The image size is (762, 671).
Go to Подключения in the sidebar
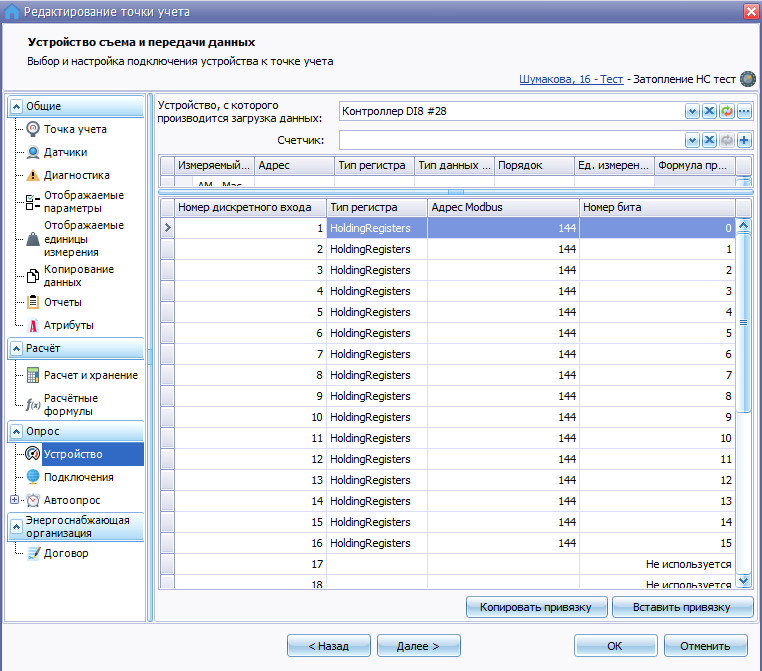click(x=79, y=477)
